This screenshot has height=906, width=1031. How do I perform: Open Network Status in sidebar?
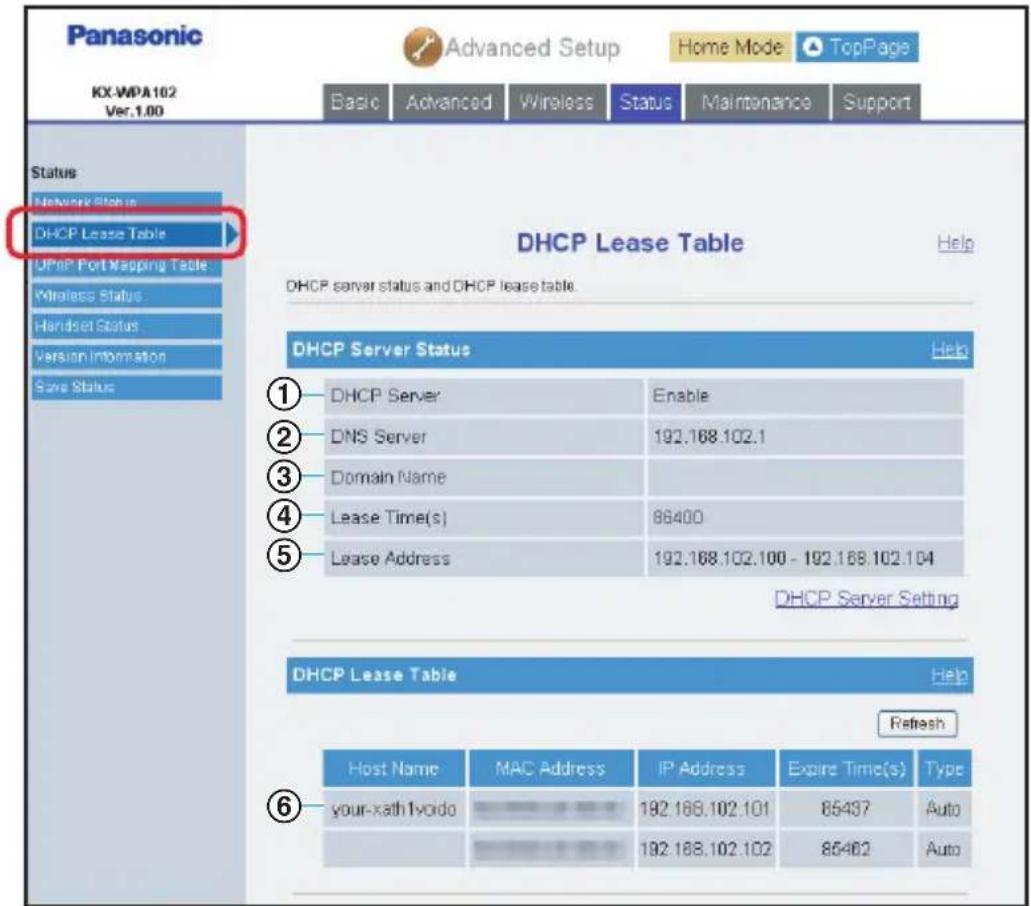coord(126,201)
